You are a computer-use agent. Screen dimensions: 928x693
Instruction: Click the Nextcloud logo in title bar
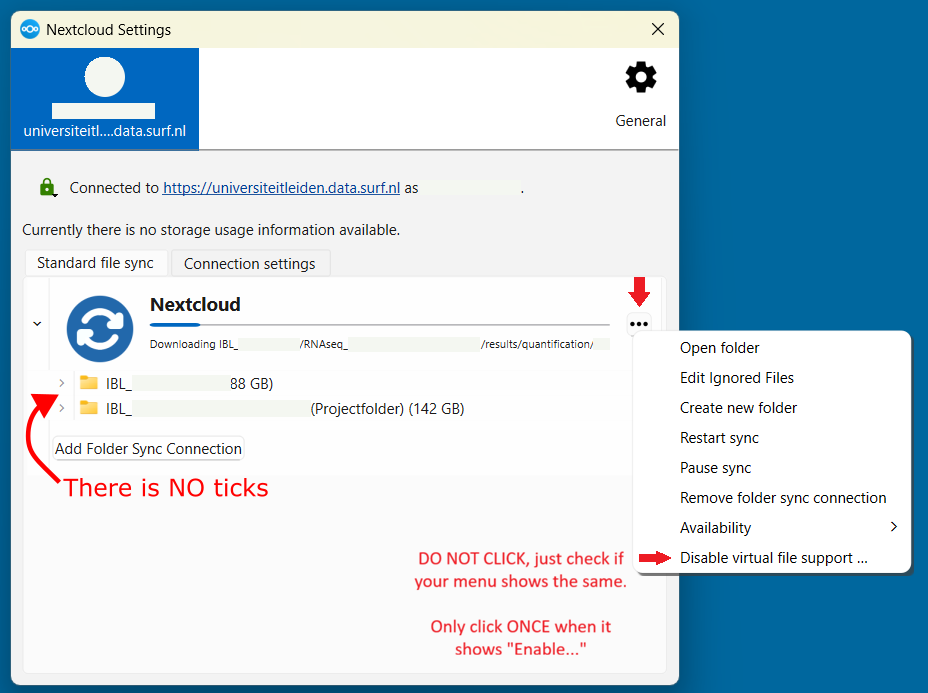30,29
